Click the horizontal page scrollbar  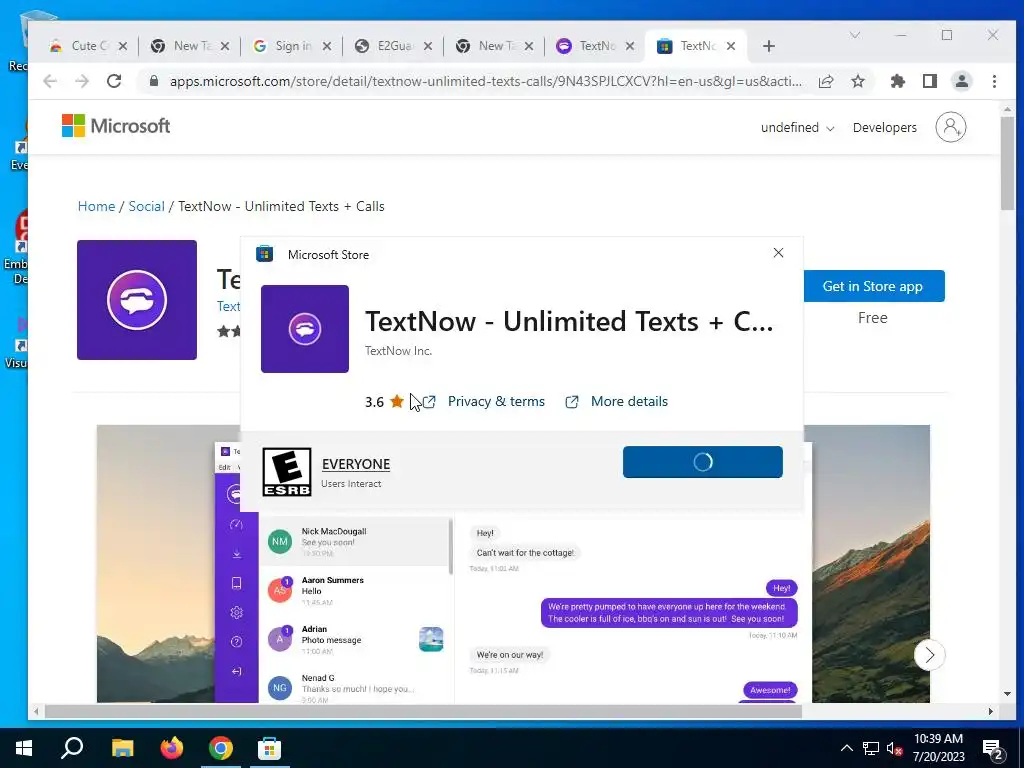coord(423,711)
